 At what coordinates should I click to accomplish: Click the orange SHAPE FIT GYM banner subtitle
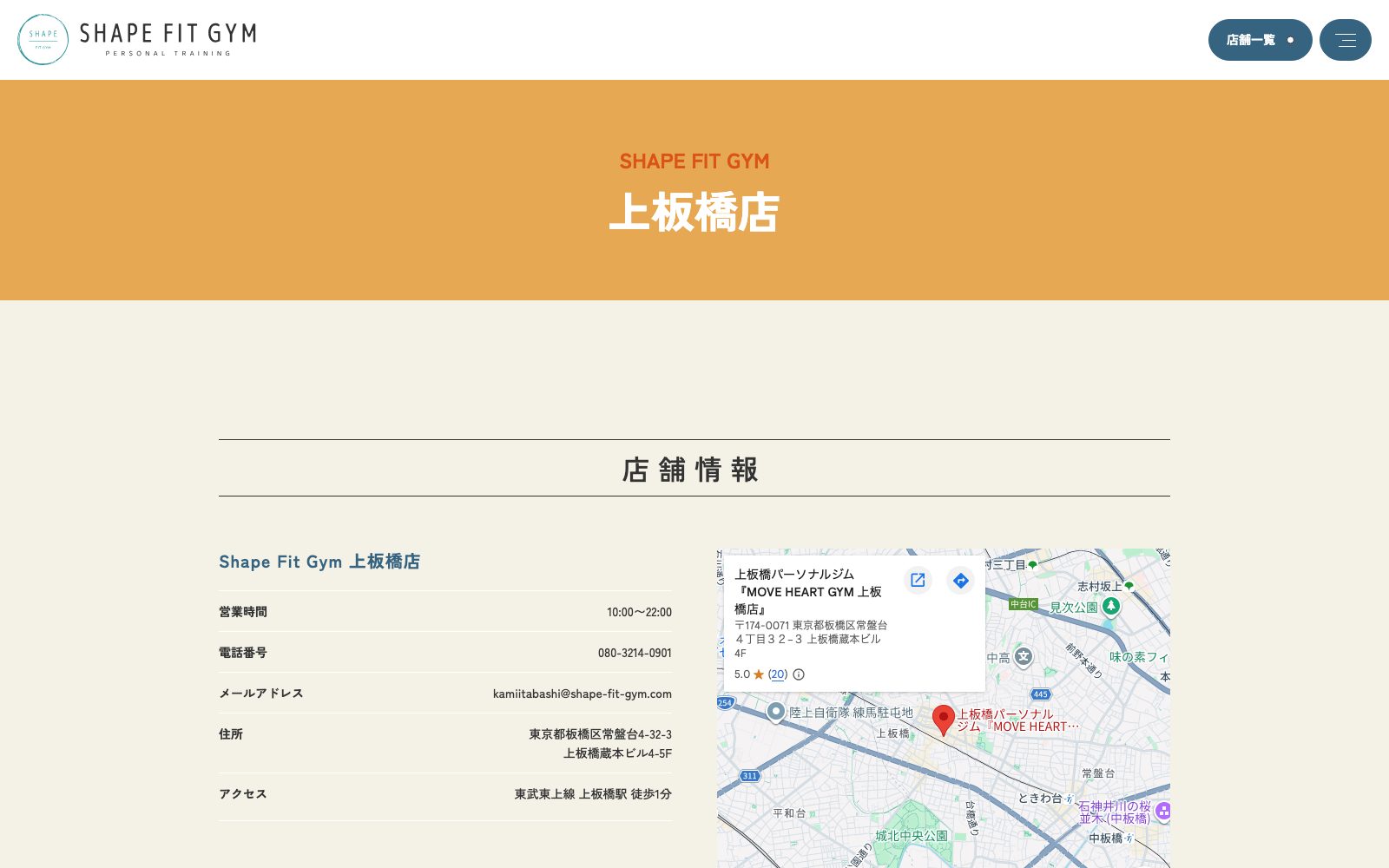click(694, 161)
